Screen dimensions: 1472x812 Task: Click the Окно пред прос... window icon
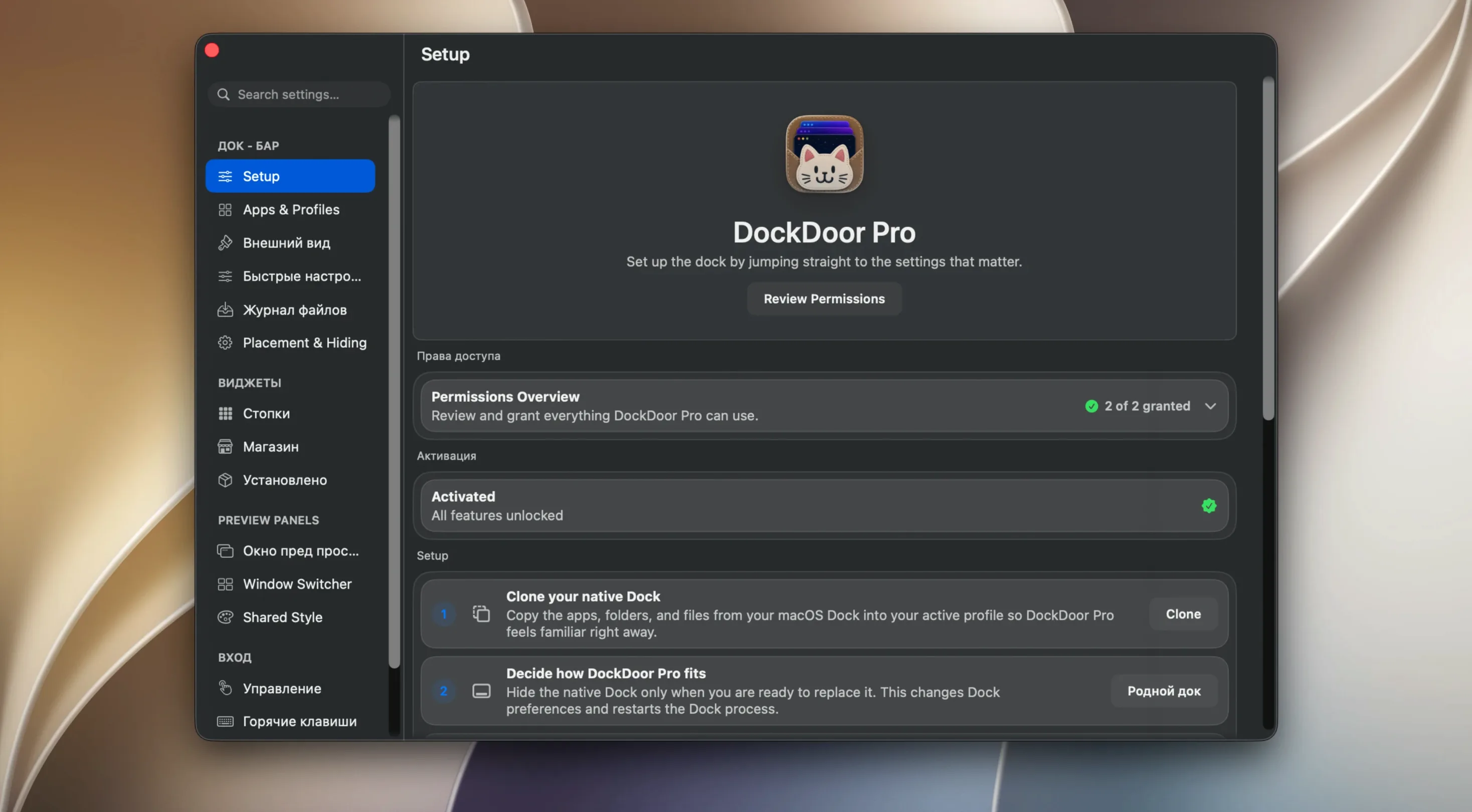(225, 551)
